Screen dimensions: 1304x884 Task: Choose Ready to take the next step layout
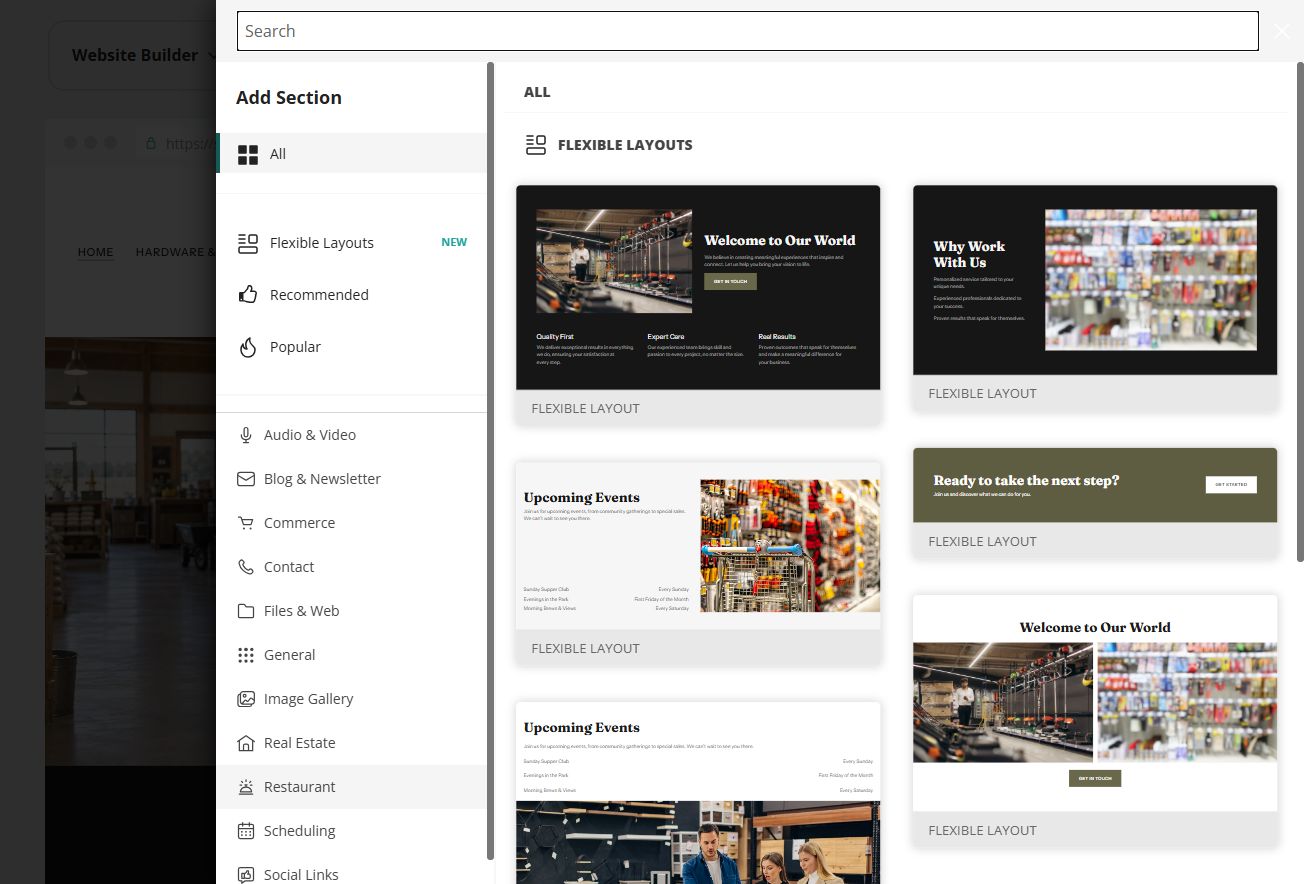[x=1095, y=503]
